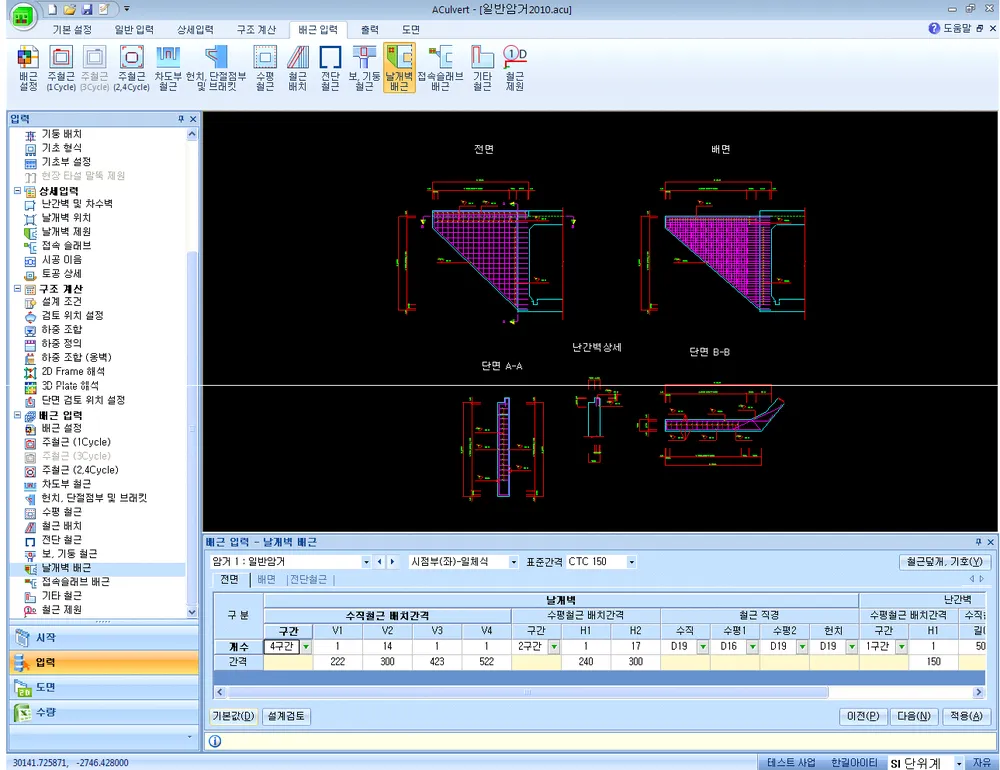
Task: Select the 주철근 (2,4Cycle) ribbon tool
Action: [131, 68]
